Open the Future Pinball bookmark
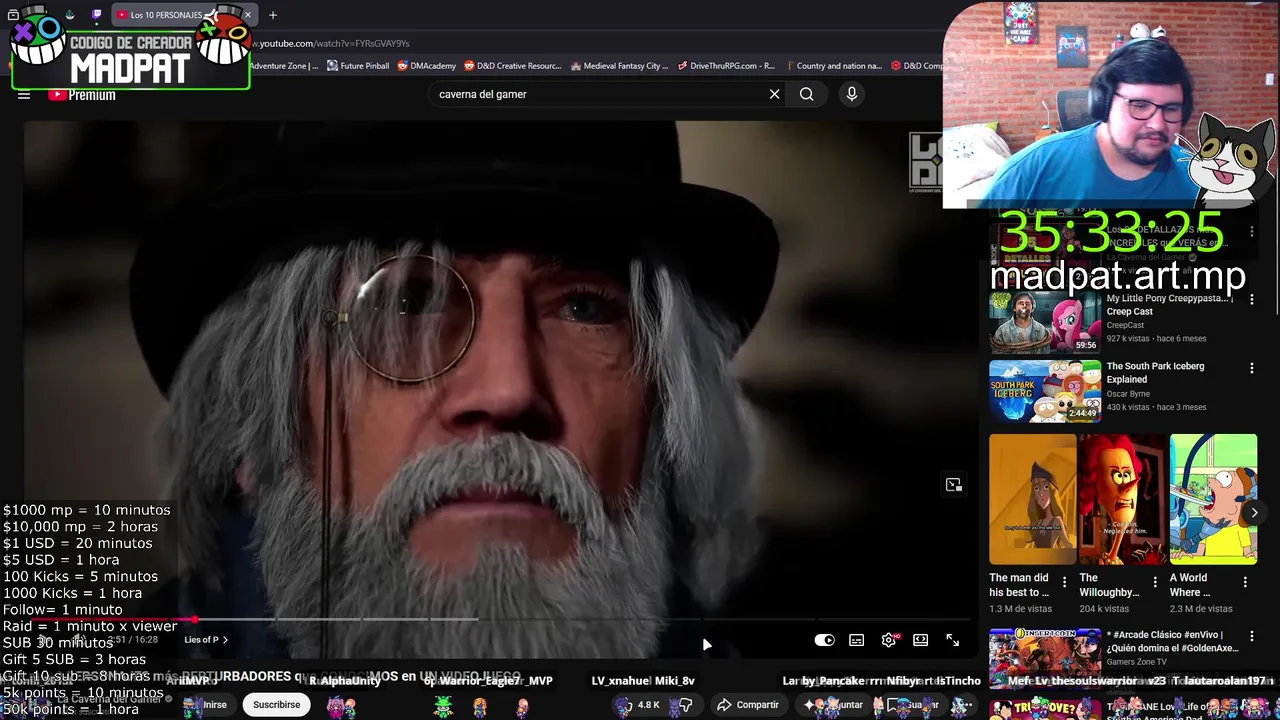 358,66
